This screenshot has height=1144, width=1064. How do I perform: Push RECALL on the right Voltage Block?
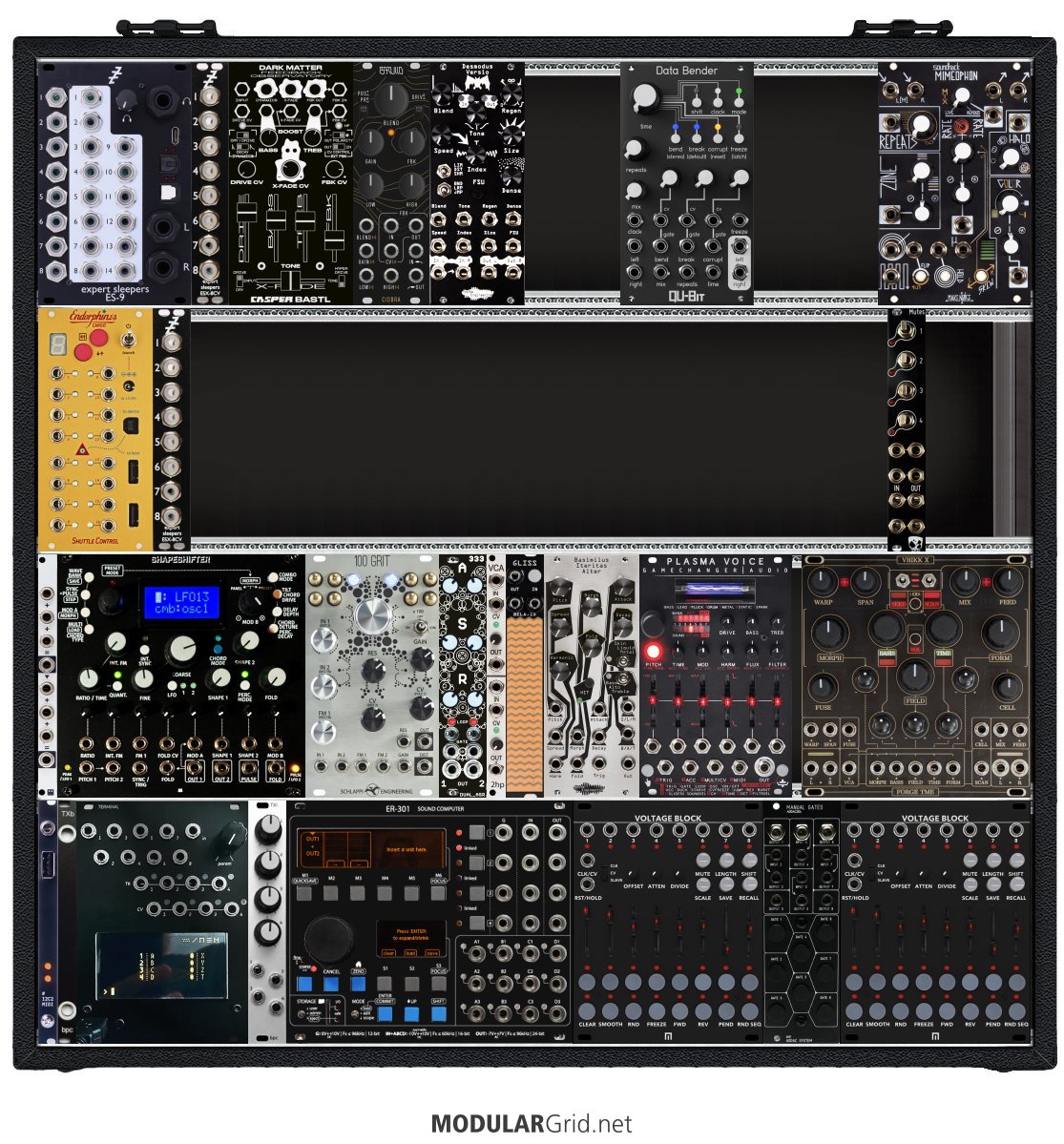pos(1016,884)
